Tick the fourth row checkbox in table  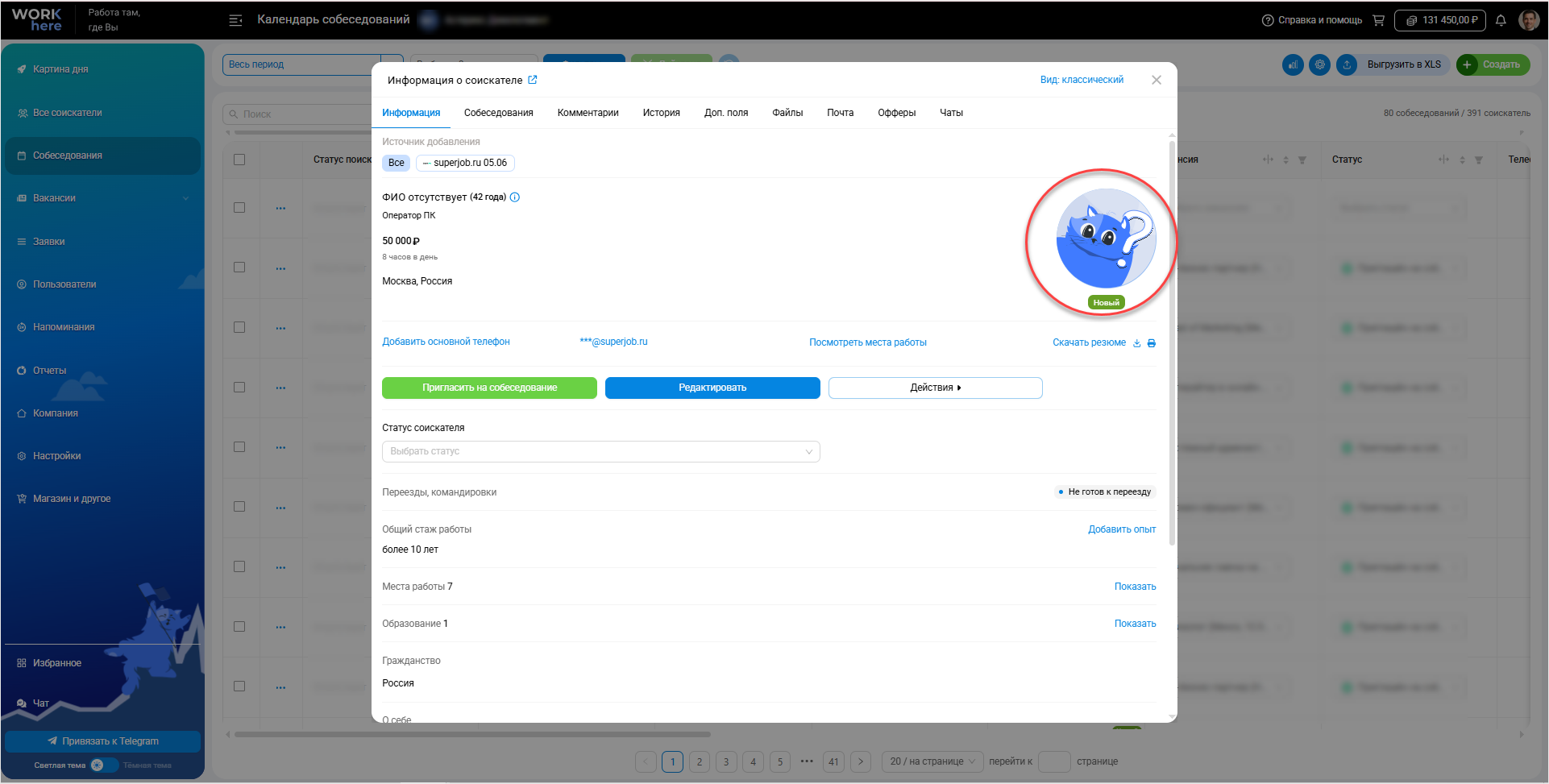[x=239, y=387]
